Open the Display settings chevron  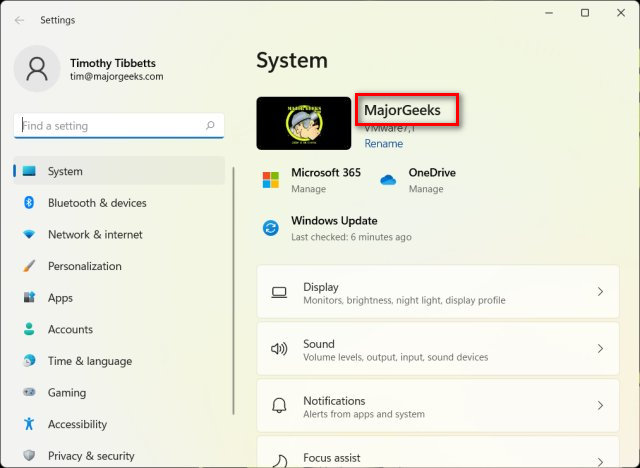[600, 292]
